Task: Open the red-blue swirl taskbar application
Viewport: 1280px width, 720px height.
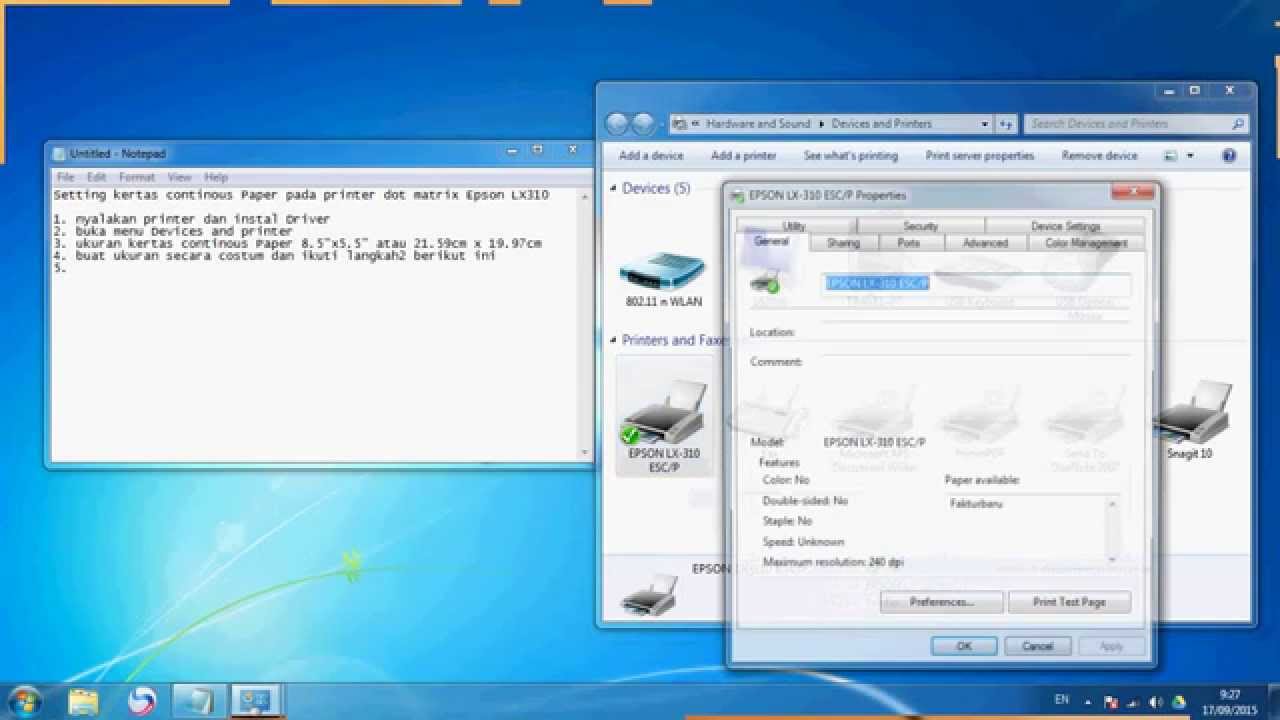Action: coord(143,701)
